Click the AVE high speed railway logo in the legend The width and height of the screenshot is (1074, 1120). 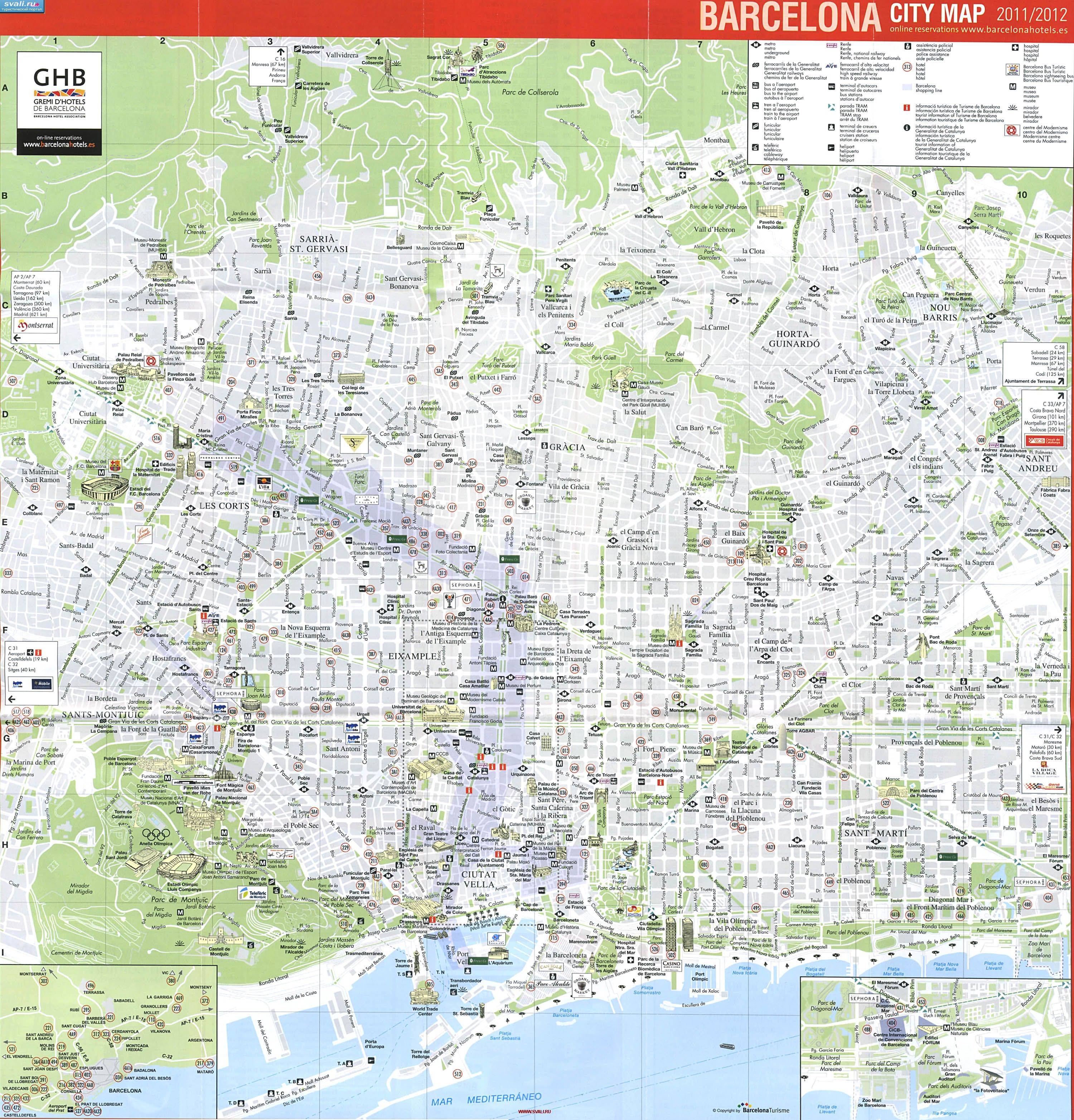pos(831,66)
